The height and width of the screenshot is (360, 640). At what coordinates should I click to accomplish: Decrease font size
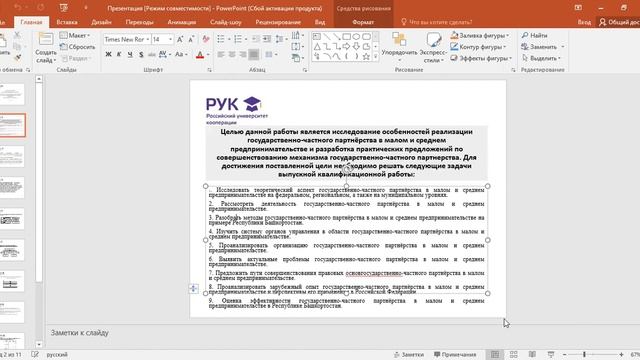(191, 39)
